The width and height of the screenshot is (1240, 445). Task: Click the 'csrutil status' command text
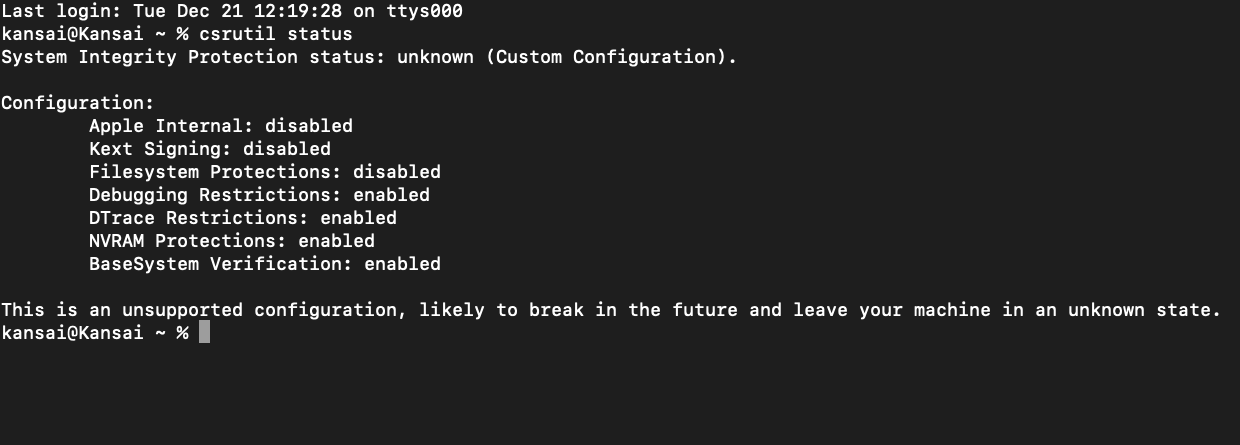coord(276,34)
